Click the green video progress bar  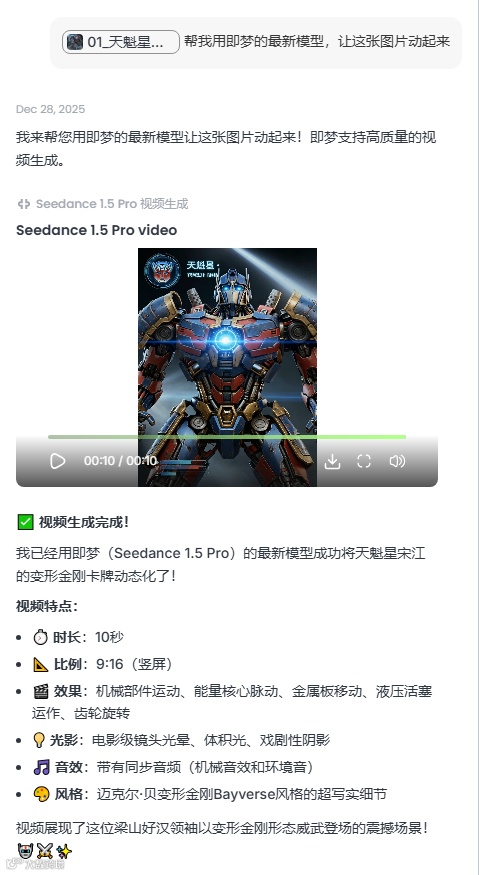pyautogui.click(x=227, y=437)
